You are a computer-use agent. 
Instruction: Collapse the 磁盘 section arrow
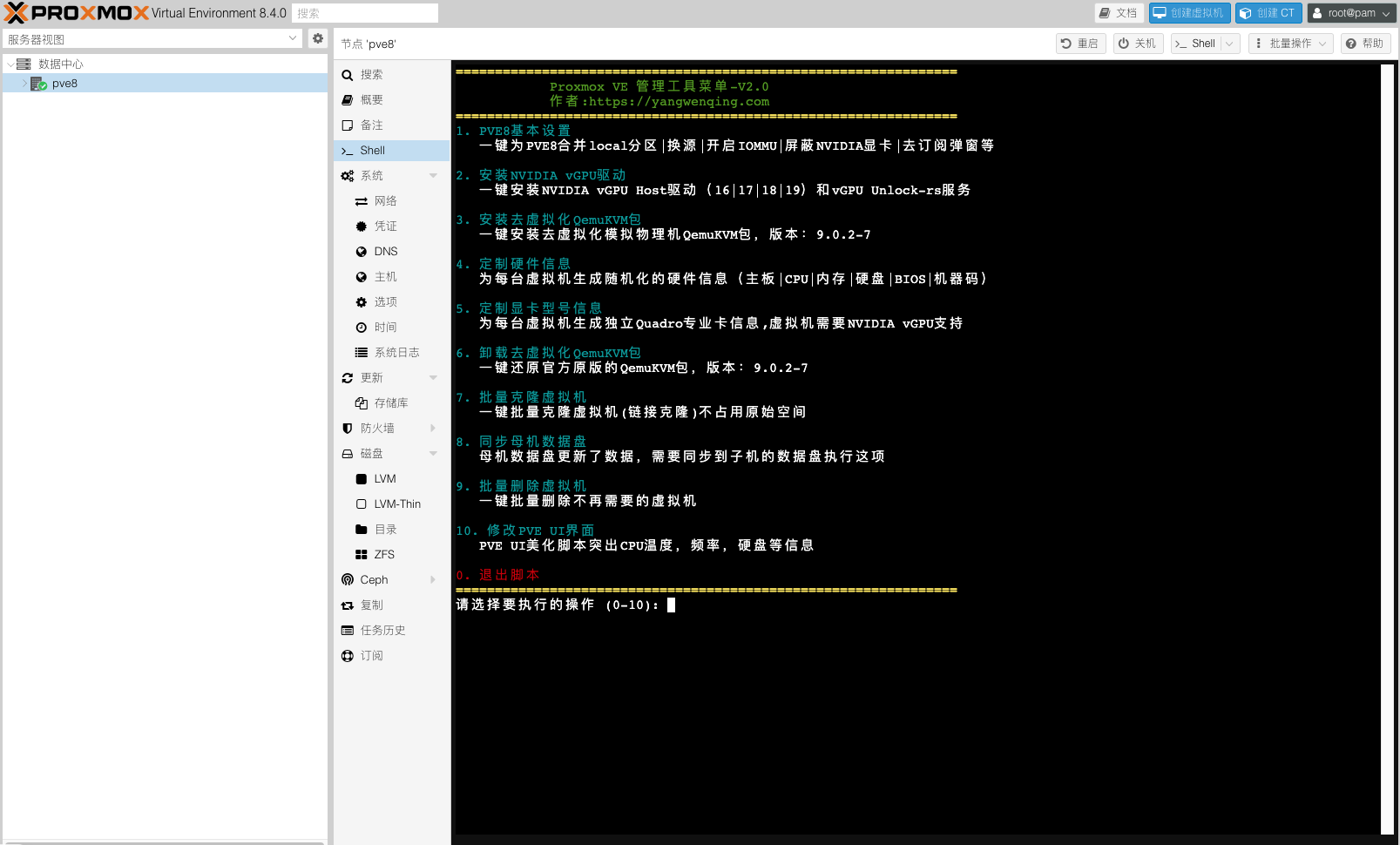click(x=433, y=454)
